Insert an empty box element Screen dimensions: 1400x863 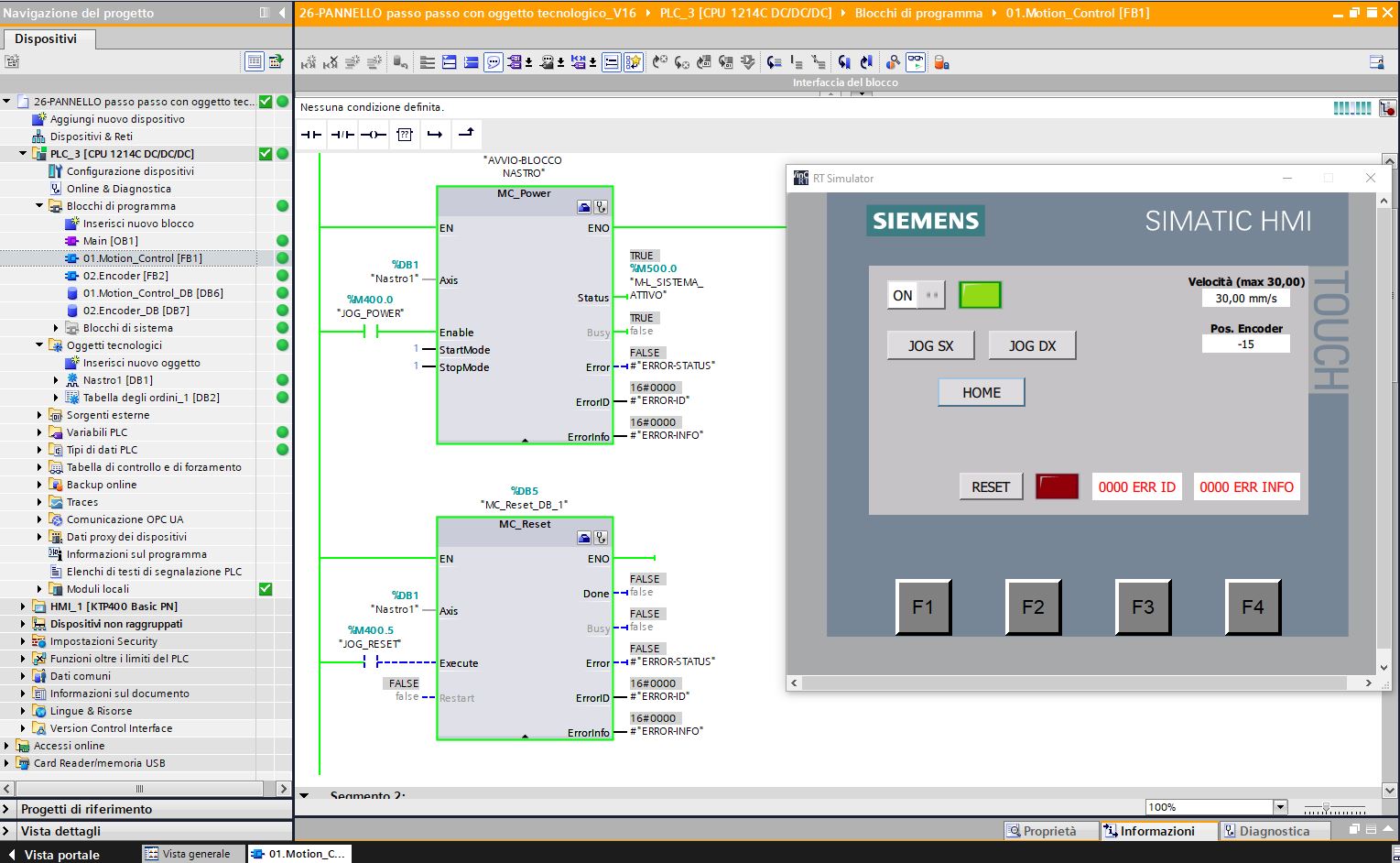404,134
